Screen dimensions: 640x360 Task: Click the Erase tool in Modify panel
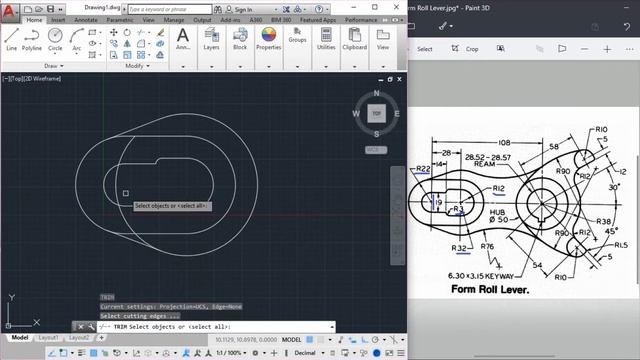[x=160, y=32]
